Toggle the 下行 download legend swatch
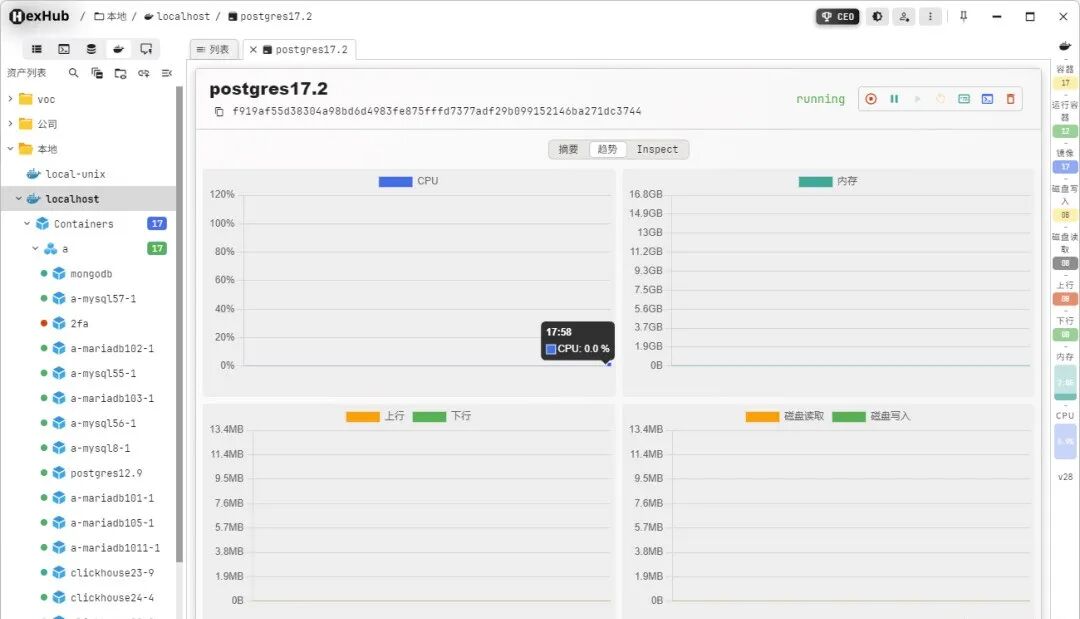Viewport: 1080px width, 619px height. 429,417
